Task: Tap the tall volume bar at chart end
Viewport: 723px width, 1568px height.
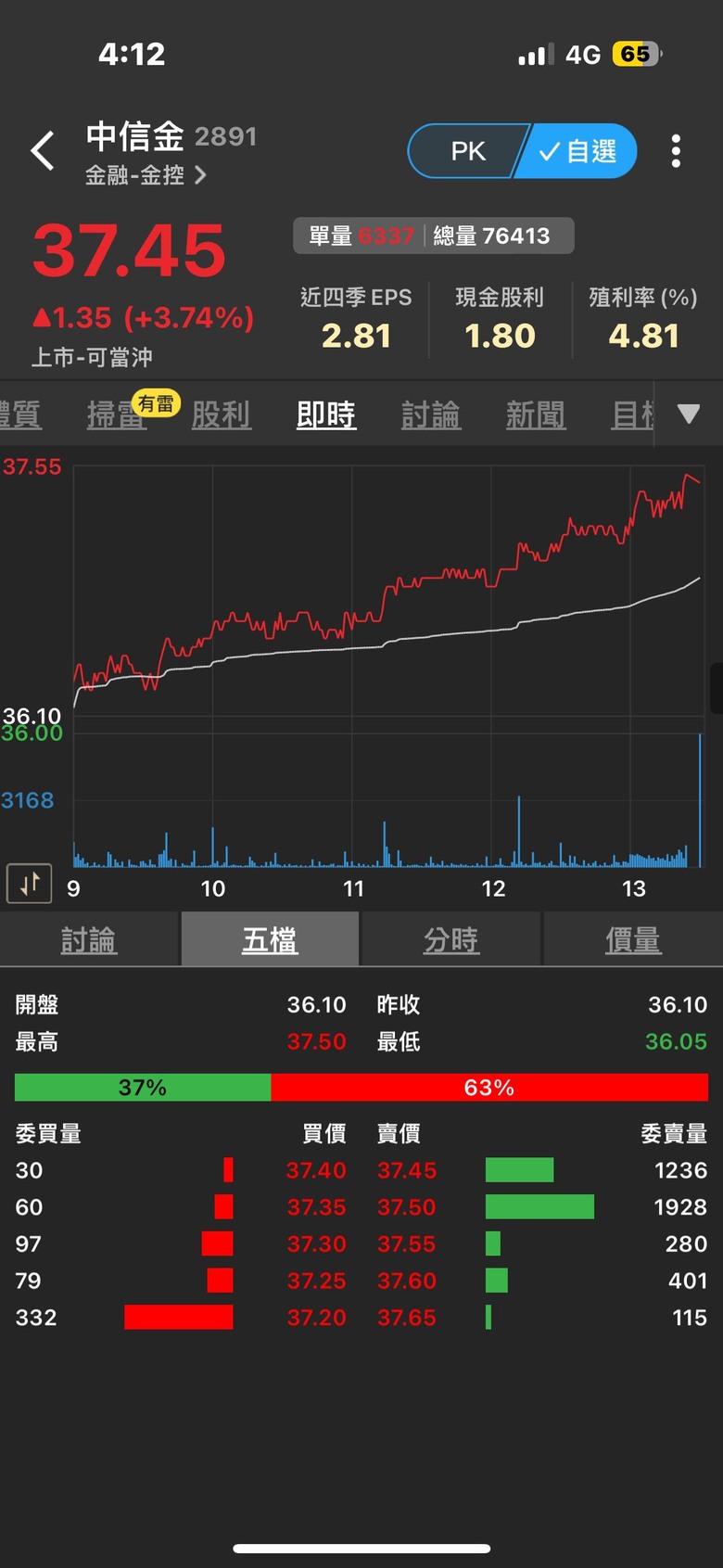Action: [700, 799]
